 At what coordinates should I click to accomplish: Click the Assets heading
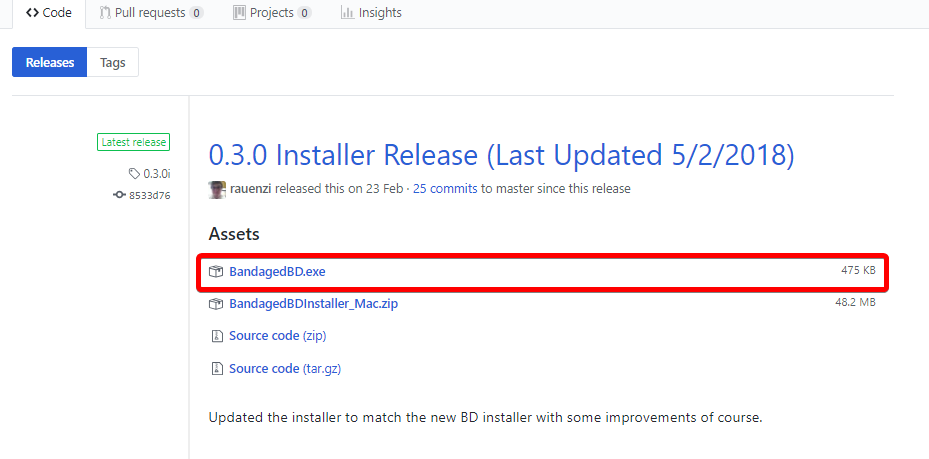pos(234,234)
